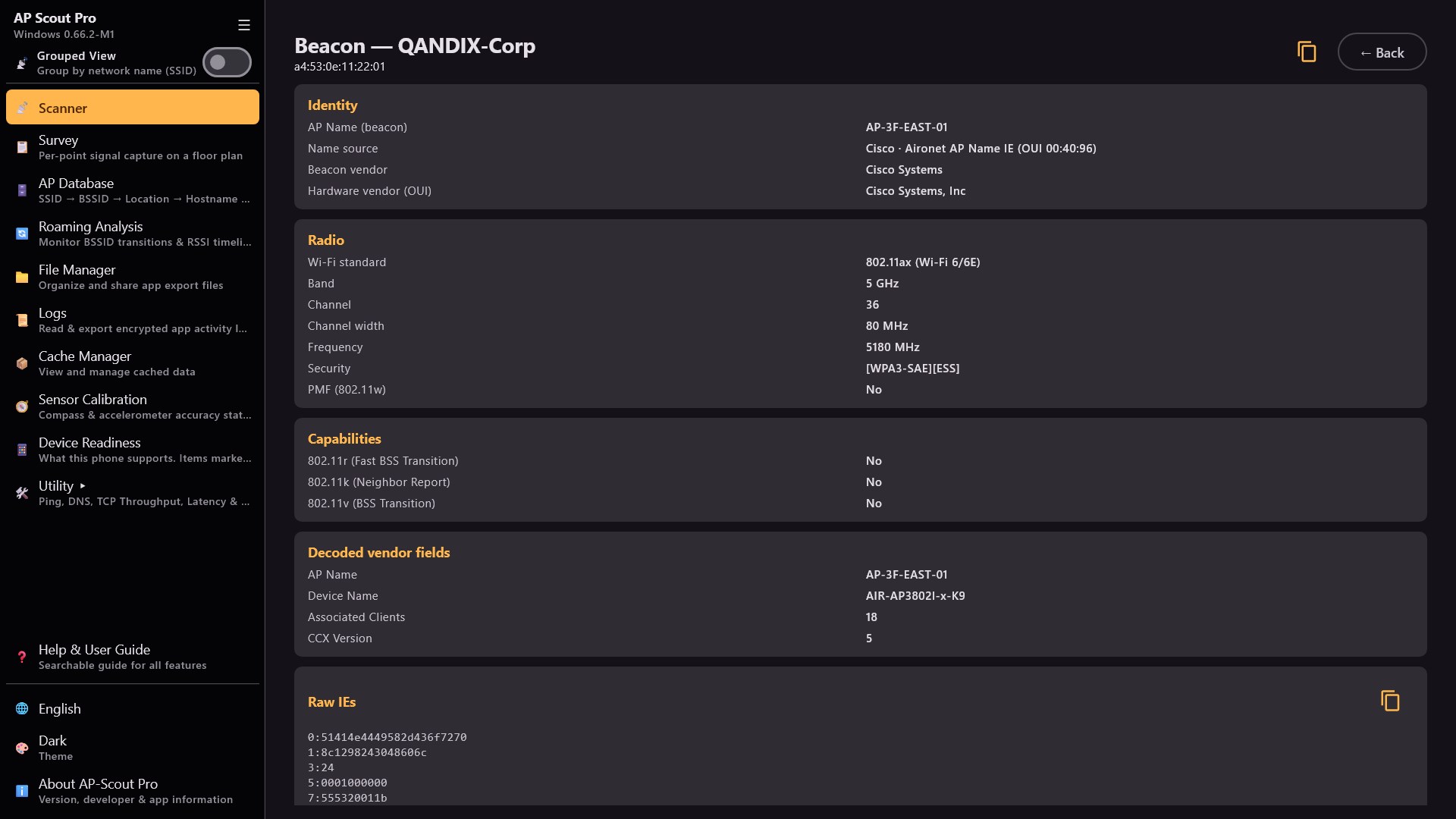
Task: Click the Cache Manager box icon
Action: point(22,363)
